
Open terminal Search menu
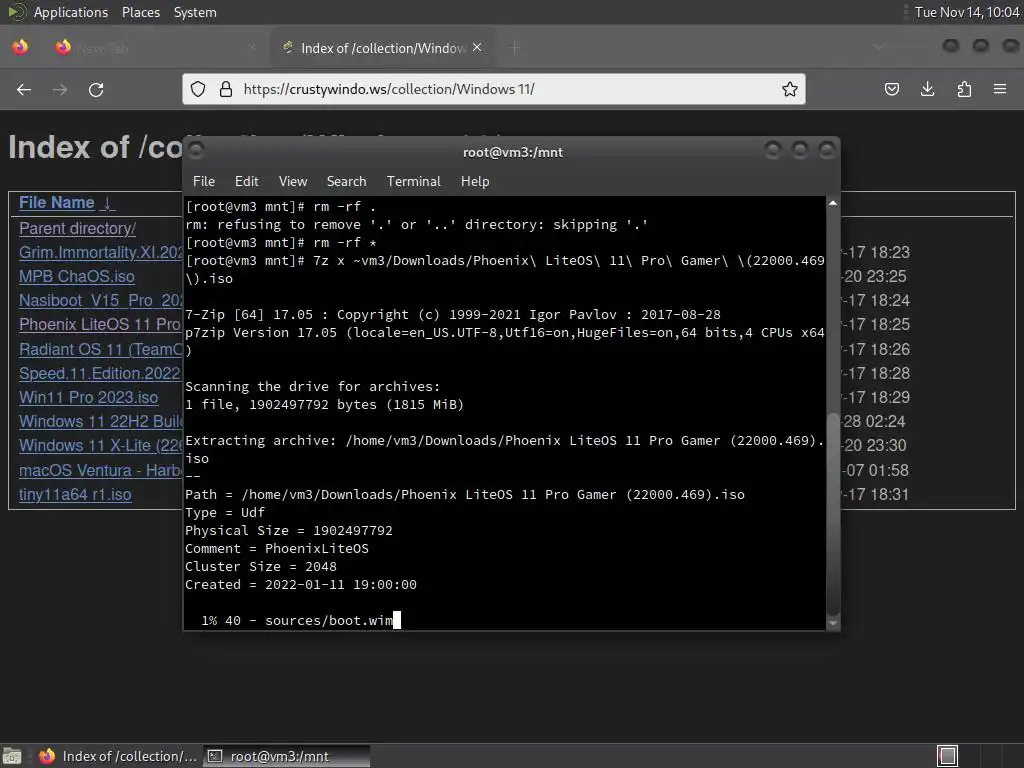(x=346, y=182)
